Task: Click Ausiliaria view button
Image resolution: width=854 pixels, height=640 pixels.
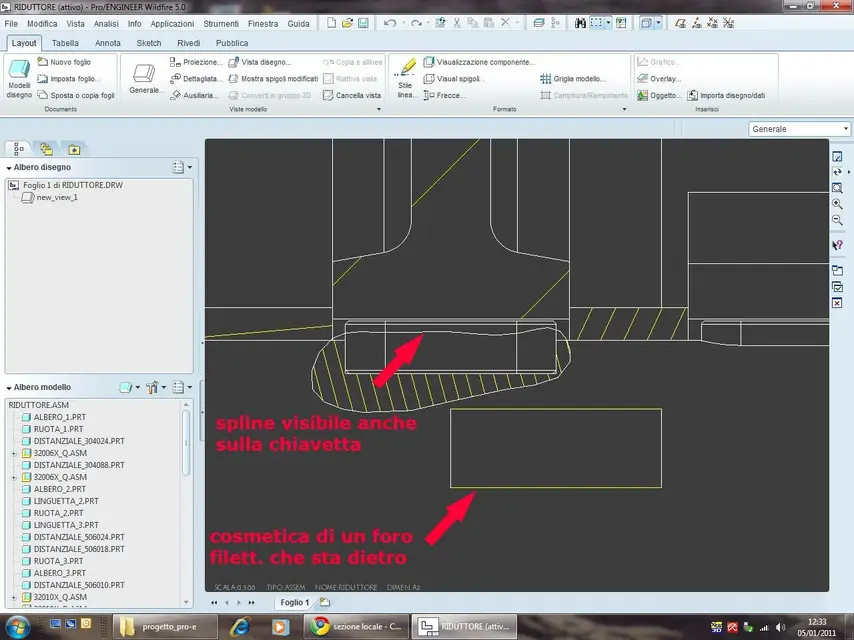Action: [x=194, y=95]
